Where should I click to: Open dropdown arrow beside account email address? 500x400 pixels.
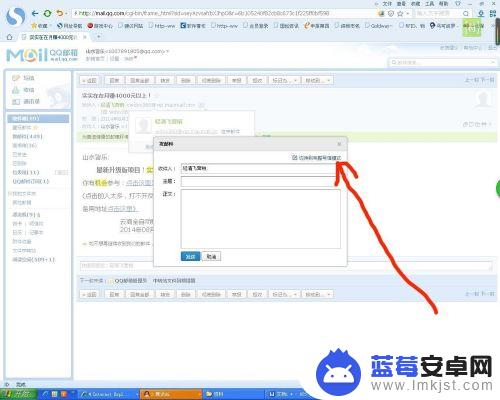[168, 51]
